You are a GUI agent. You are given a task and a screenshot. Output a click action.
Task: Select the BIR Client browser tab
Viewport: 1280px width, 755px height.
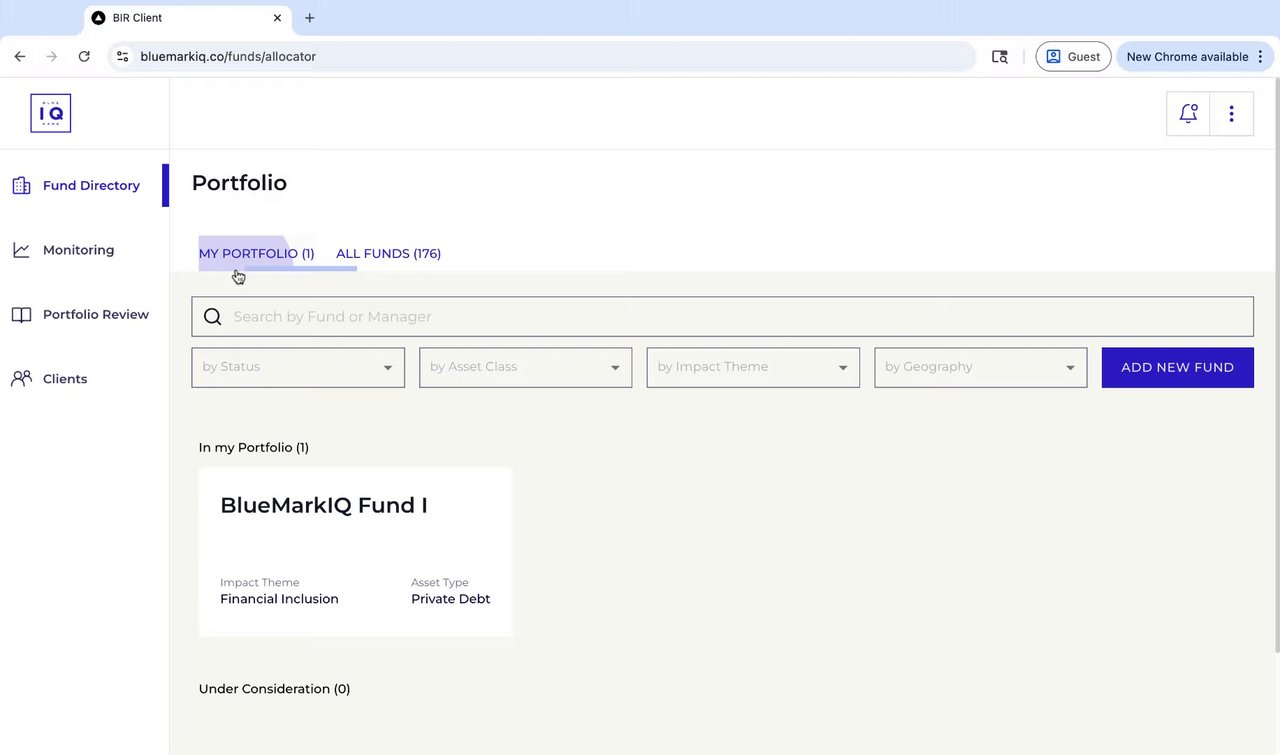click(190, 18)
